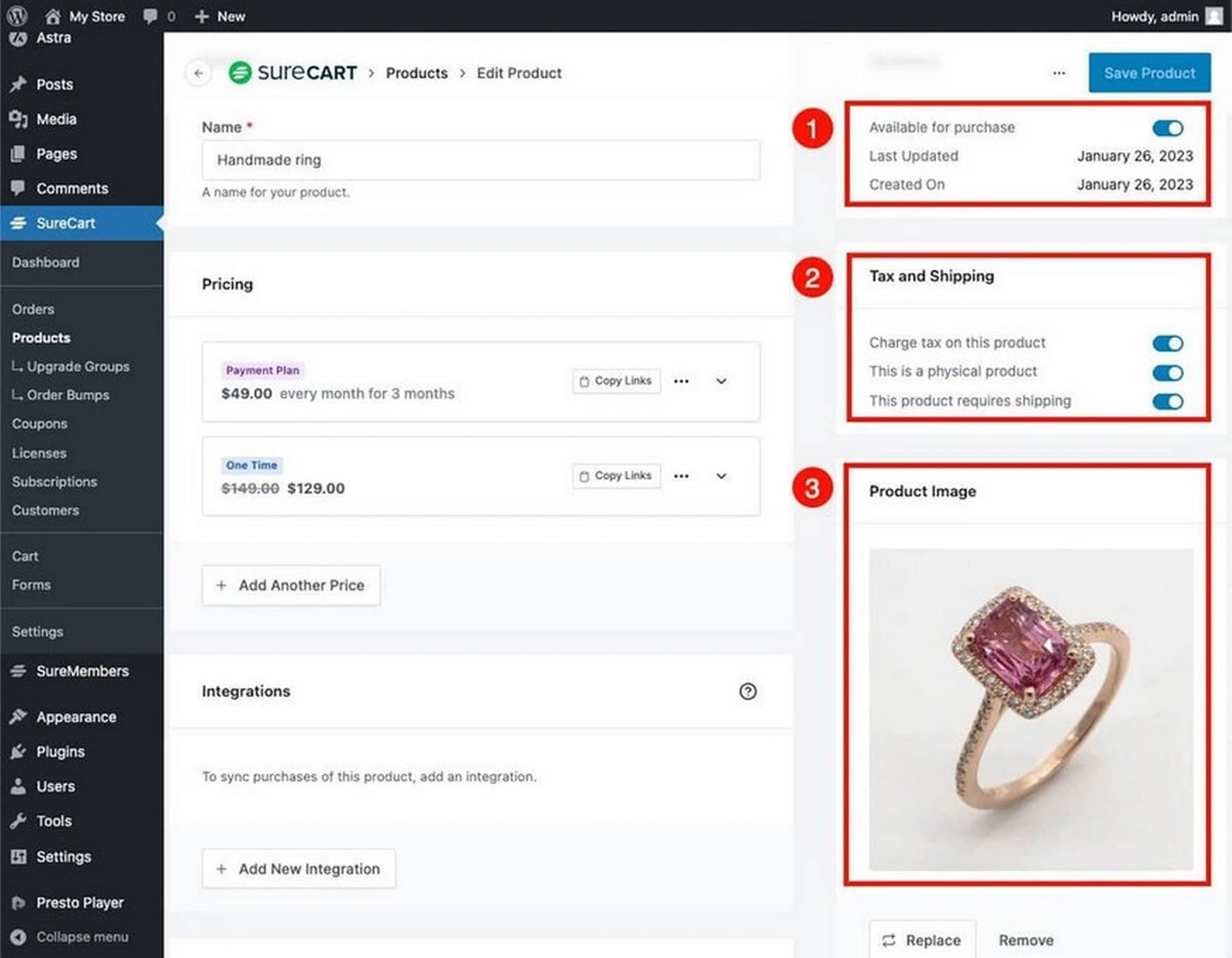The height and width of the screenshot is (958, 1232).
Task: Open Plugins from the sidebar icon
Action: click(18, 751)
